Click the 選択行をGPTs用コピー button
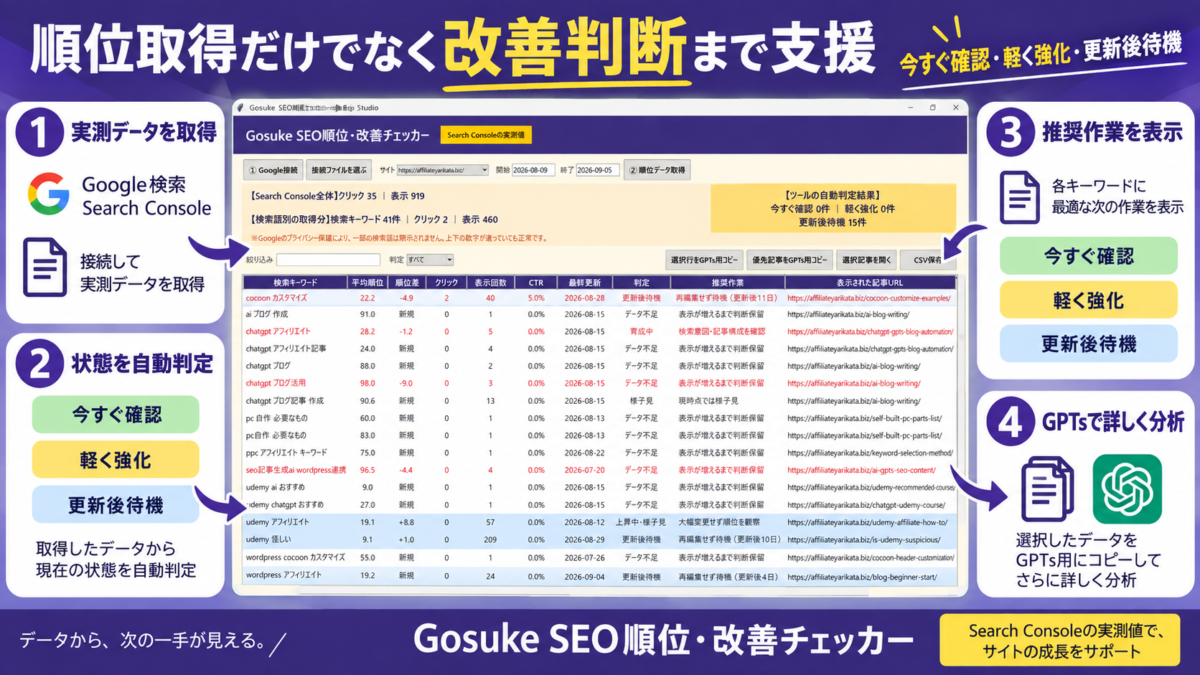Viewport: 1200px width, 675px height. pyautogui.click(x=704, y=260)
